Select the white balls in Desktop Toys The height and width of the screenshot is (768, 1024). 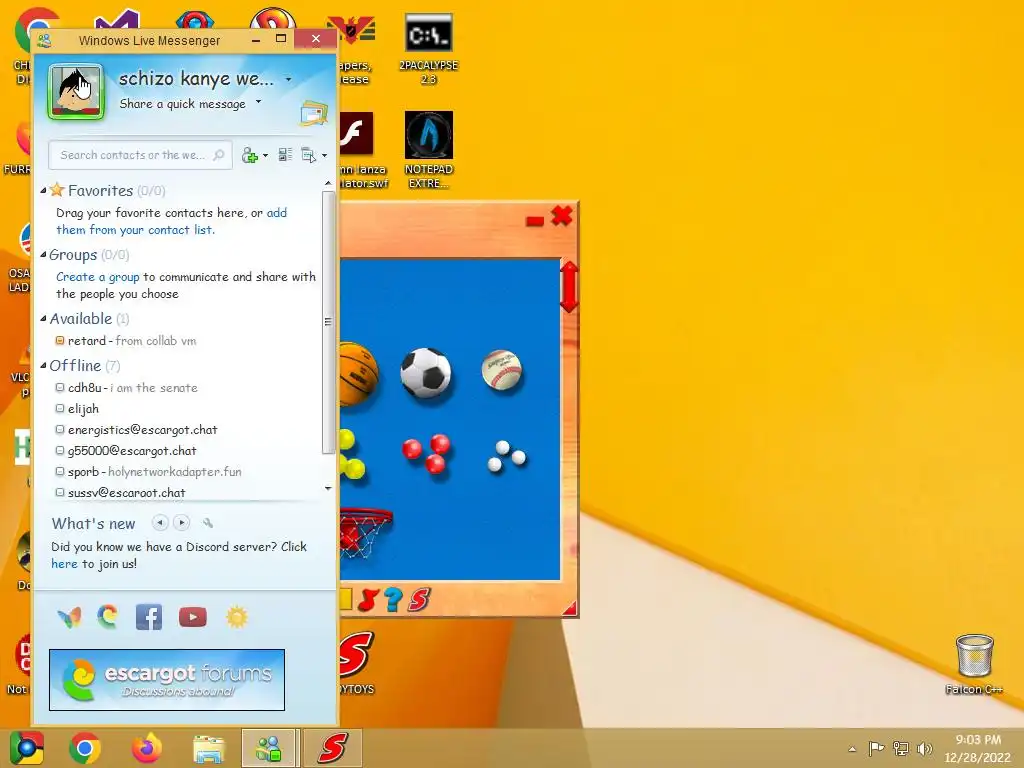point(507,456)
